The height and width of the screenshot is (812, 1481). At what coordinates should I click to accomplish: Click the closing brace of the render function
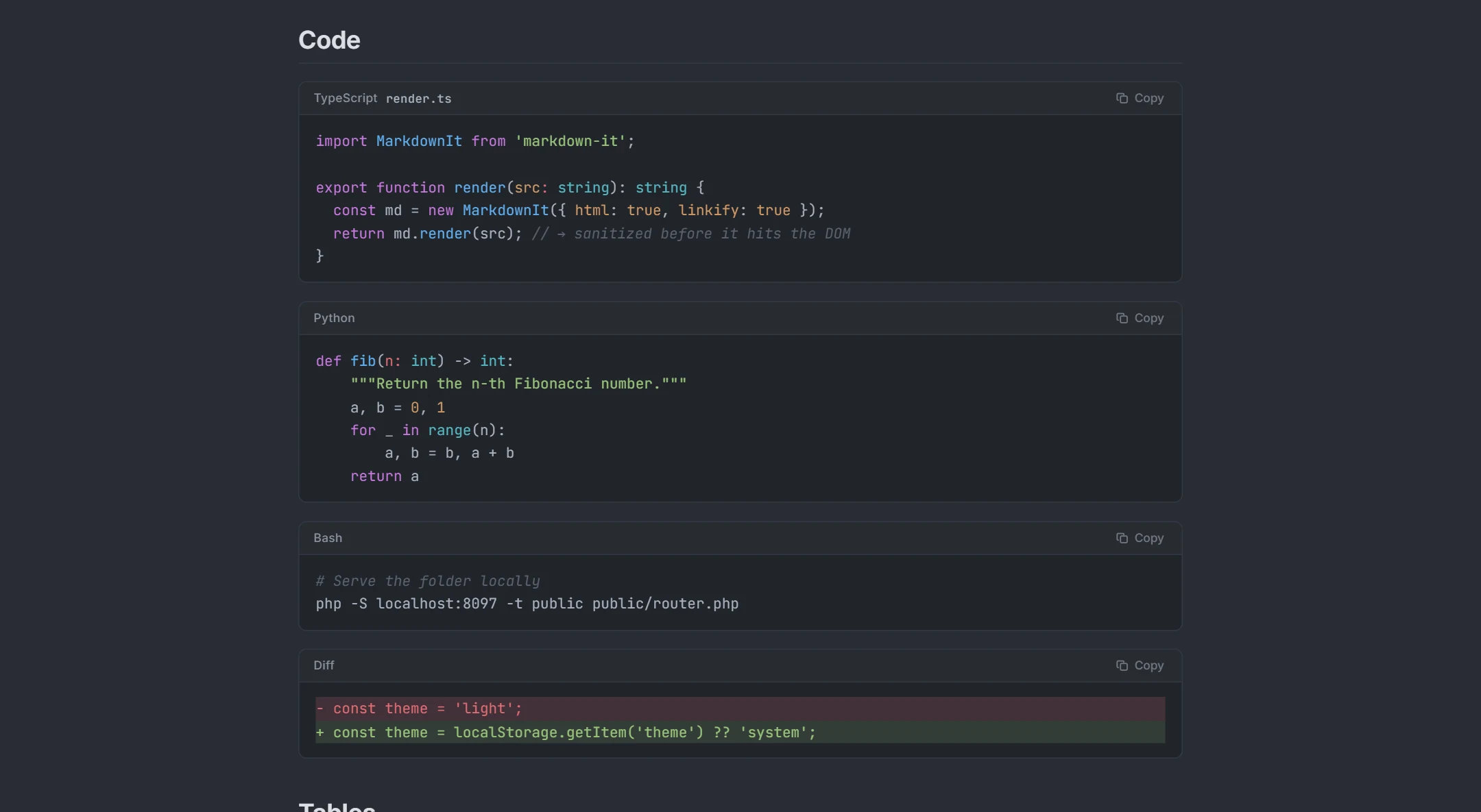click(320, 256)
